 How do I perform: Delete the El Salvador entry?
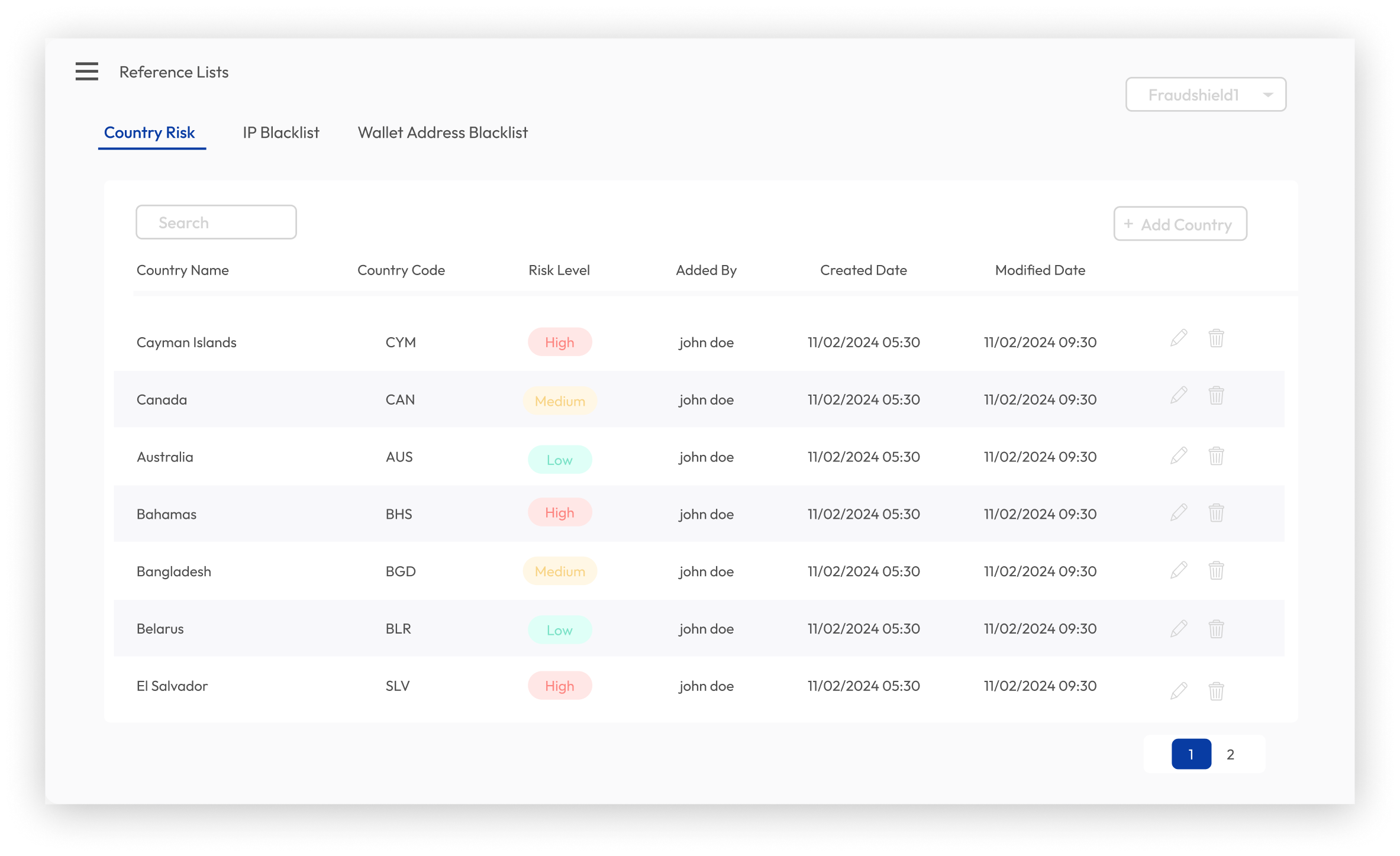coord(1216,691)
